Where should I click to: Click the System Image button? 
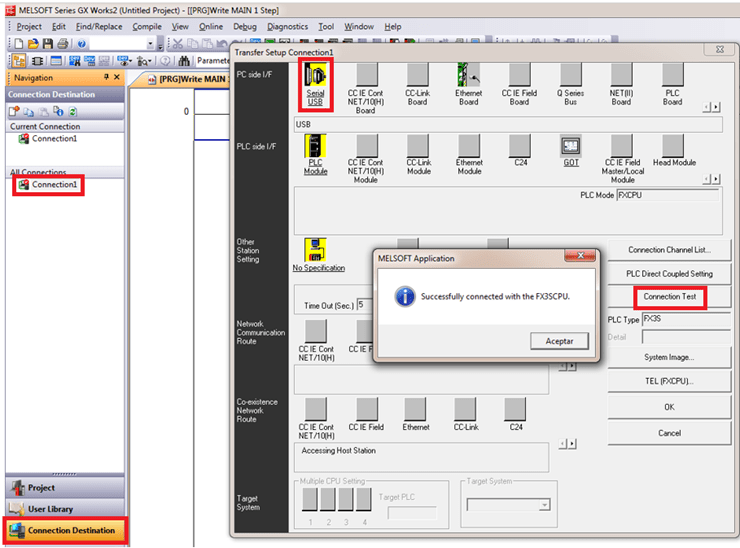point(669,358)
